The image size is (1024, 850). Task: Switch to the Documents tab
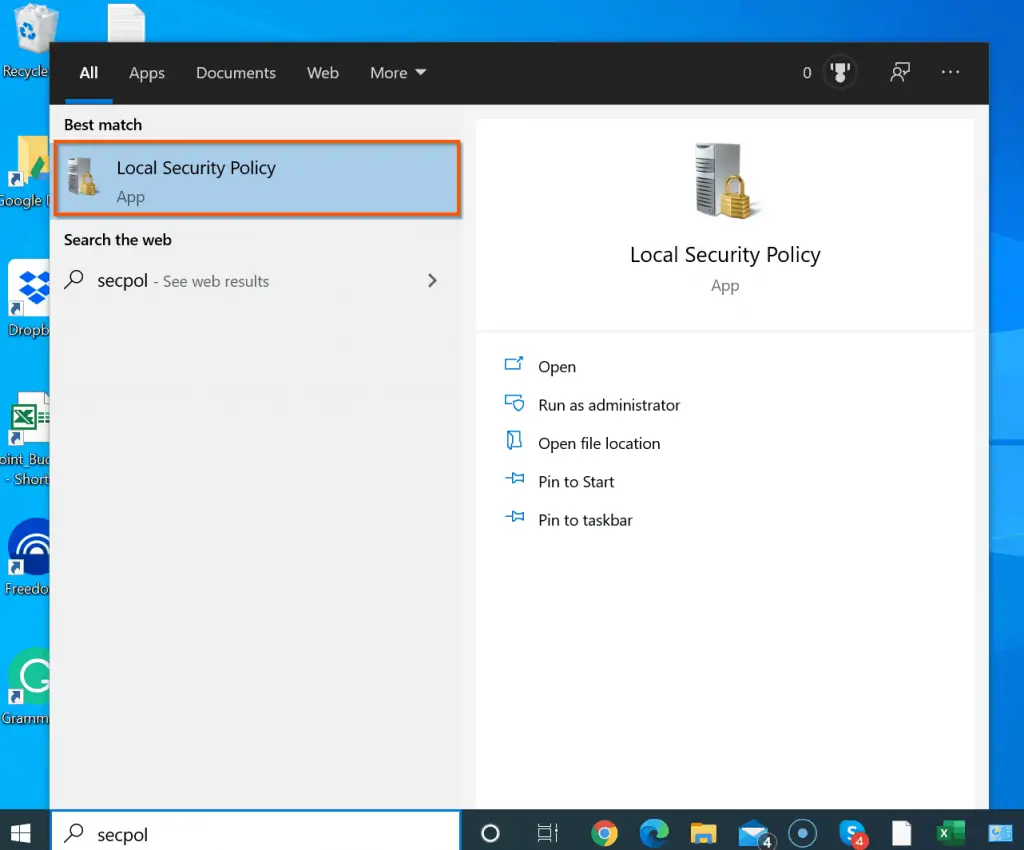pos(235,72)
